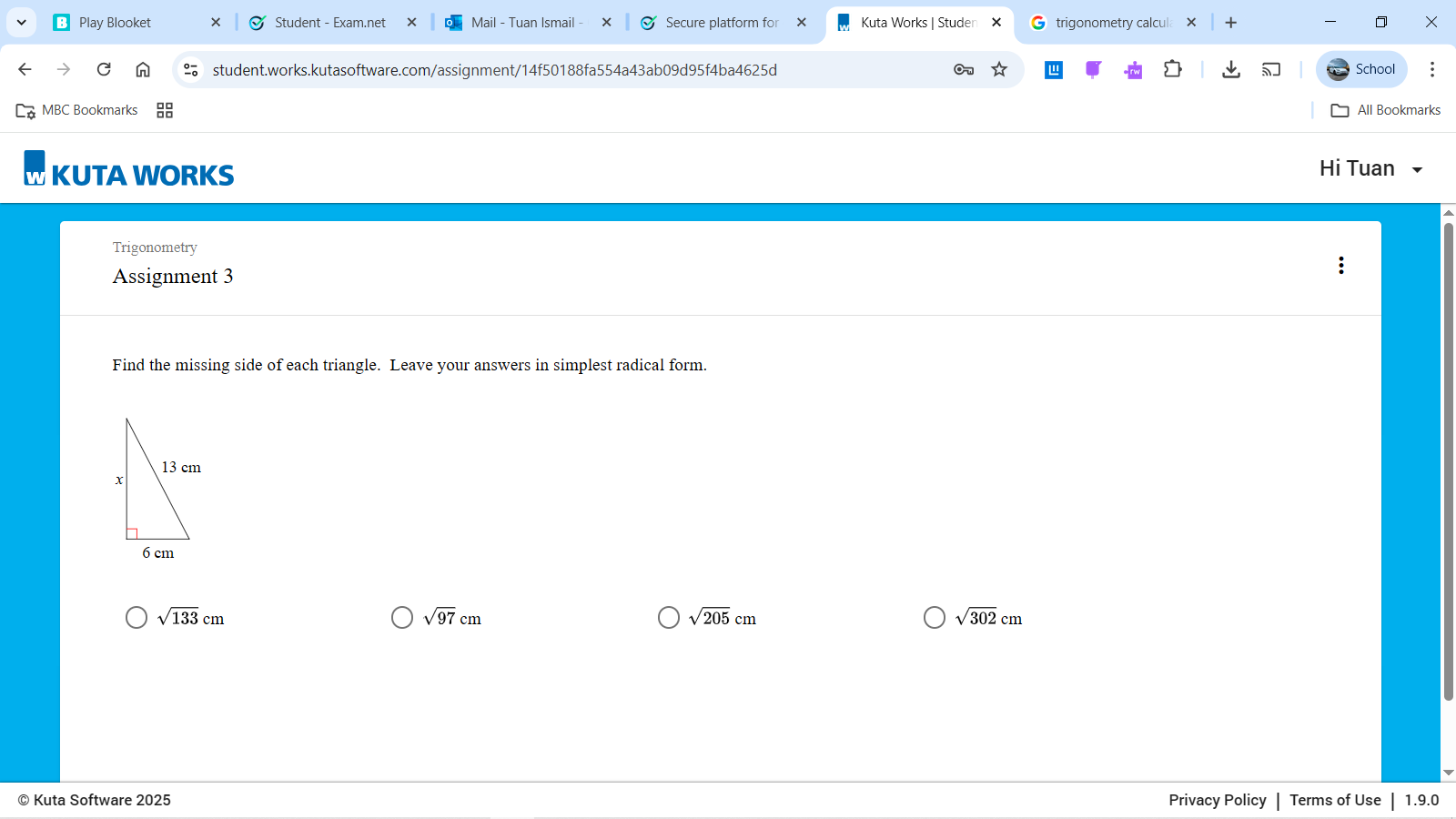Select the √133 cm answer option

point(136,618)
